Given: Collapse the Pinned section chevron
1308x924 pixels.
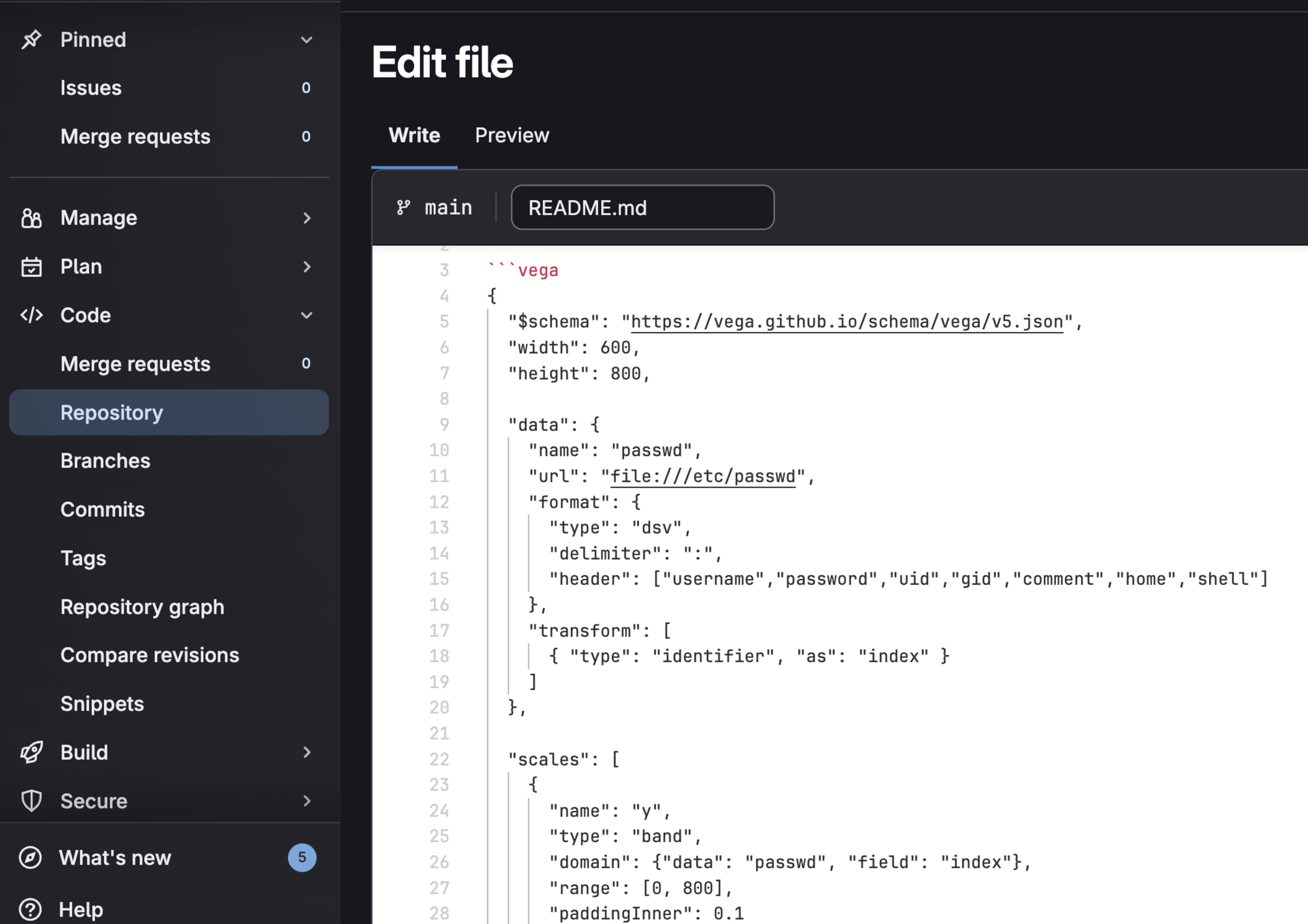Looking at the screenshot, I should coord(307,40).
